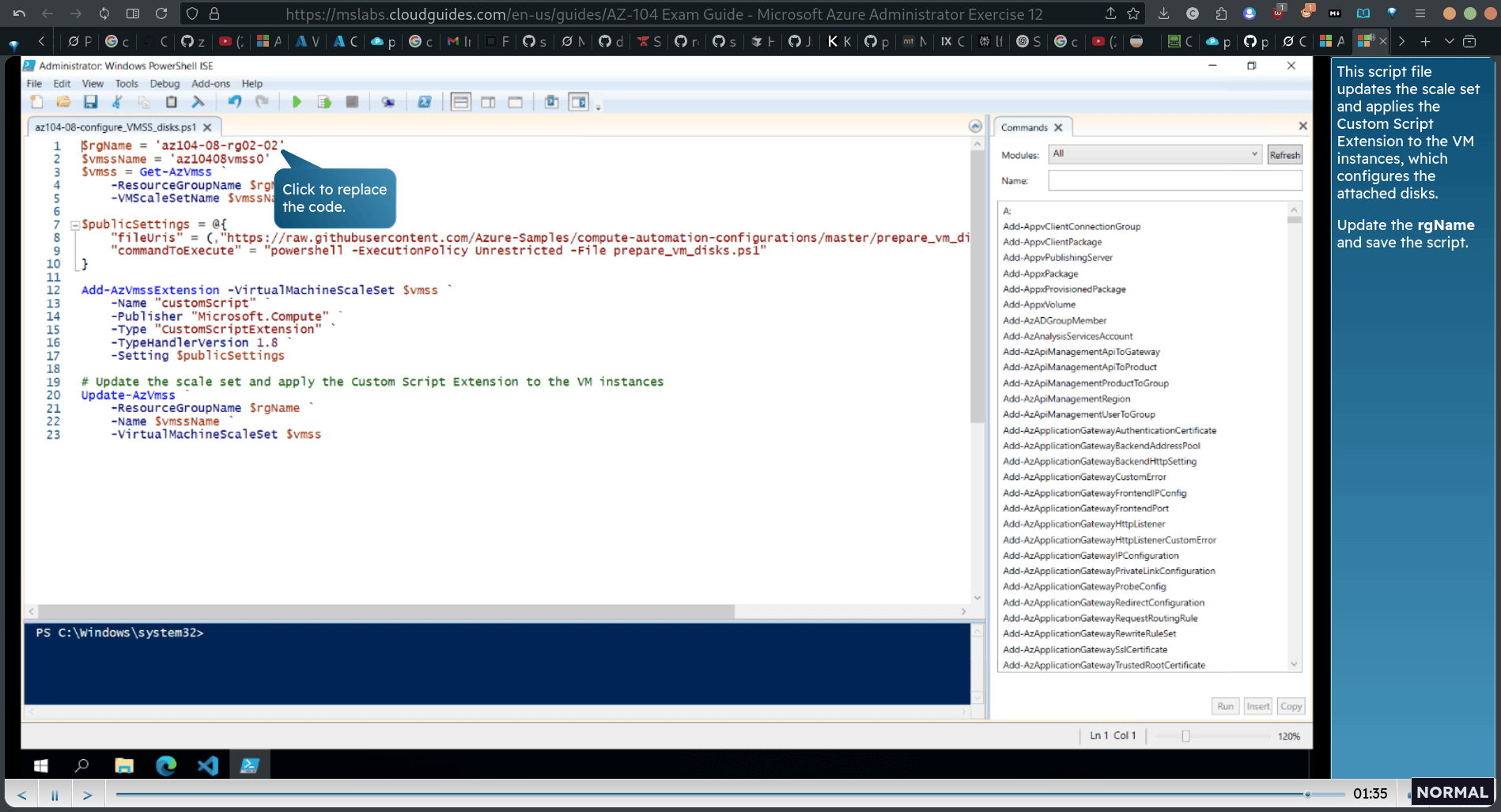Image resolution: width=1501 pixels, height=812 pixels.
Task: Show Script Pane Maximized layout icon
Action: (515, 102)
